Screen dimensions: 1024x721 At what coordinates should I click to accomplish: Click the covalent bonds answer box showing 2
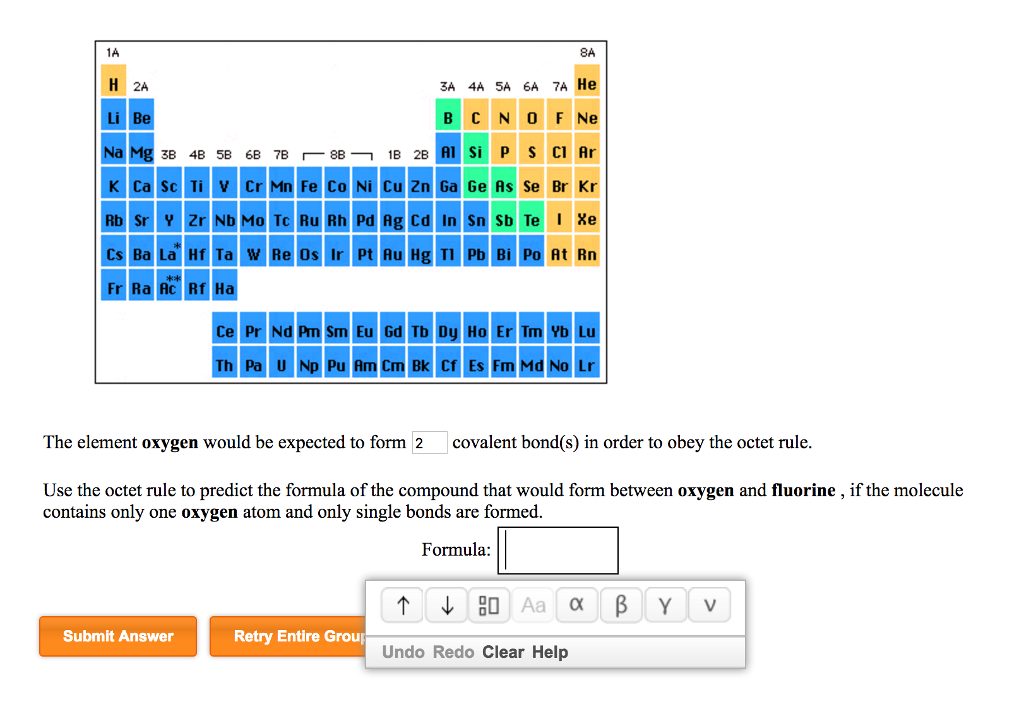point(430,442)
